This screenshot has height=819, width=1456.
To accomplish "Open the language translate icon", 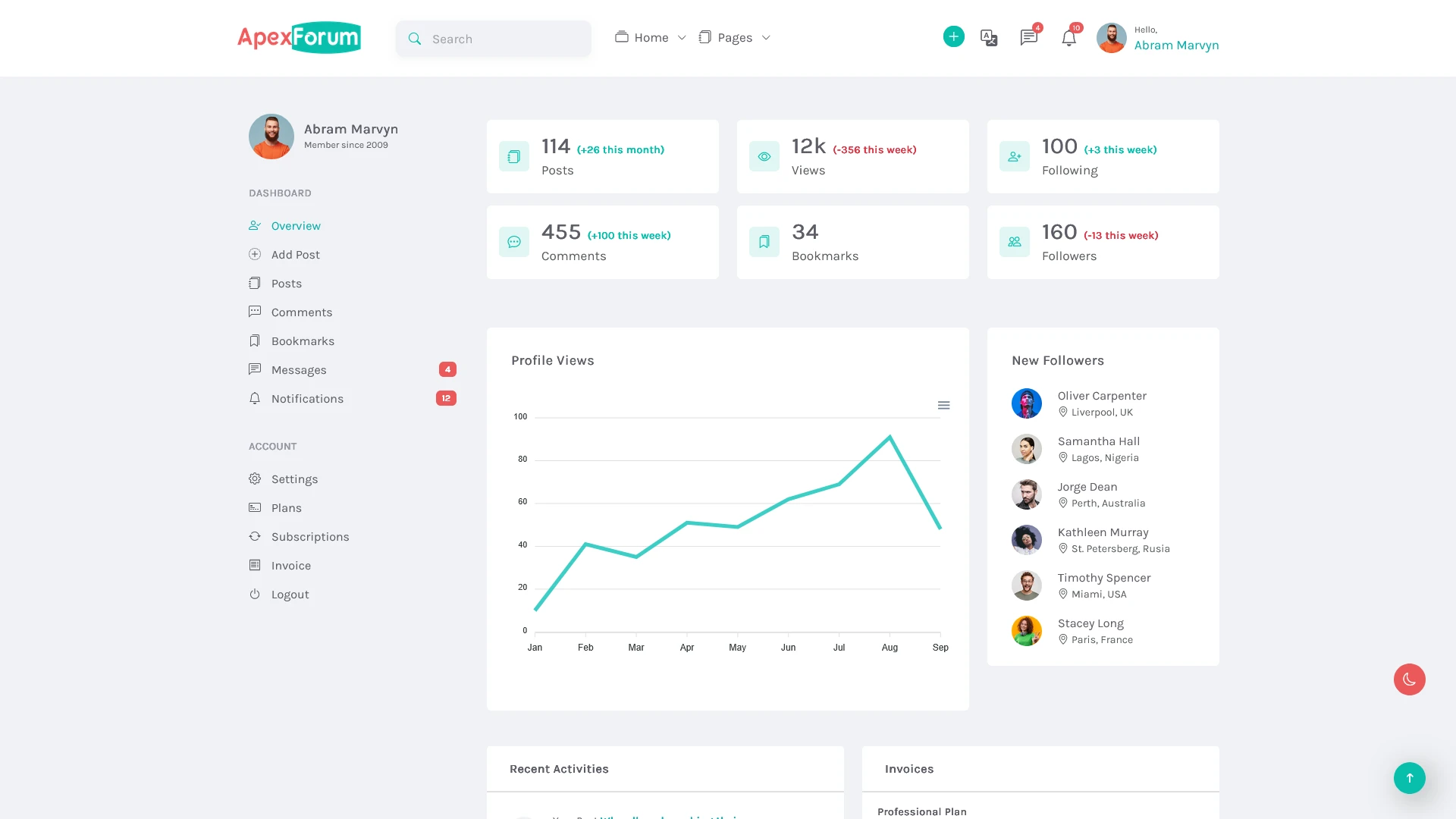I will point(989,38).
